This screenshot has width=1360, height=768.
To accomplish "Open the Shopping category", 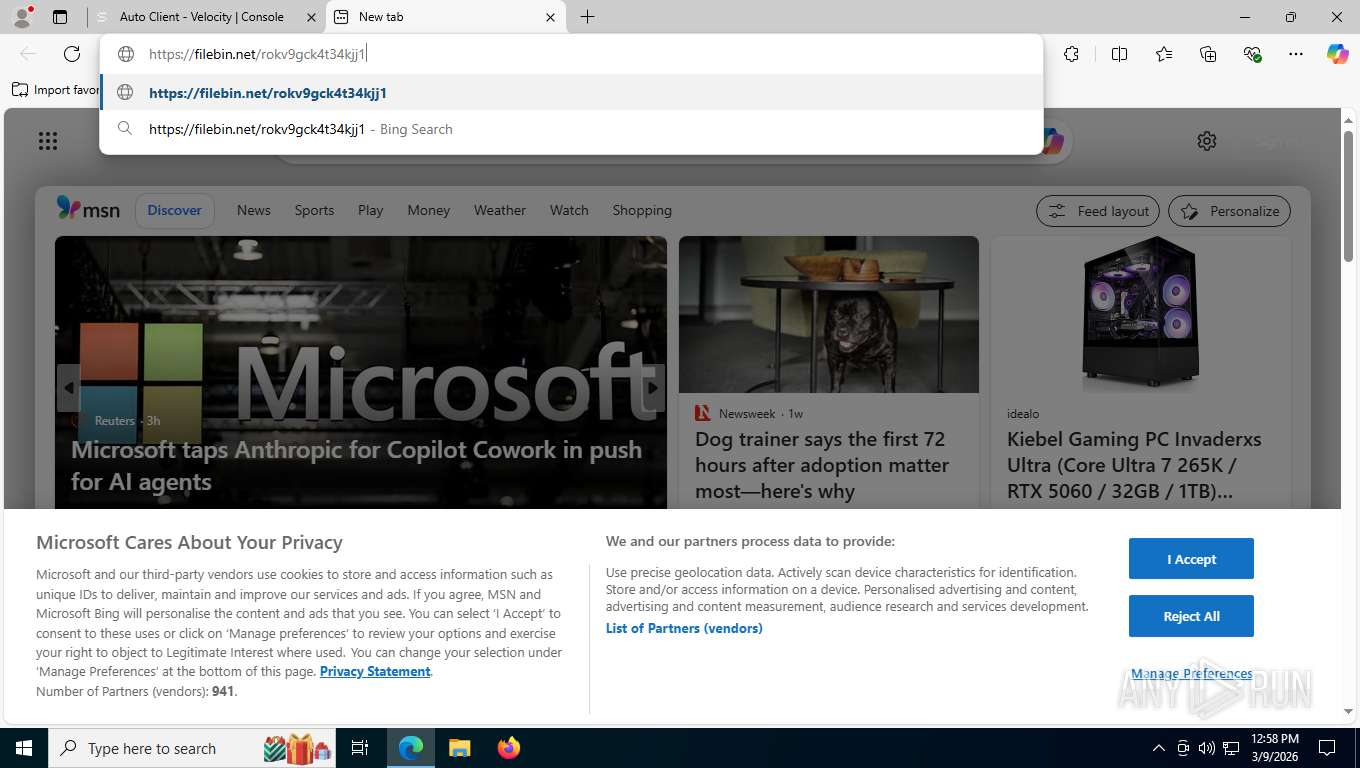I will [x=642, y=210].
